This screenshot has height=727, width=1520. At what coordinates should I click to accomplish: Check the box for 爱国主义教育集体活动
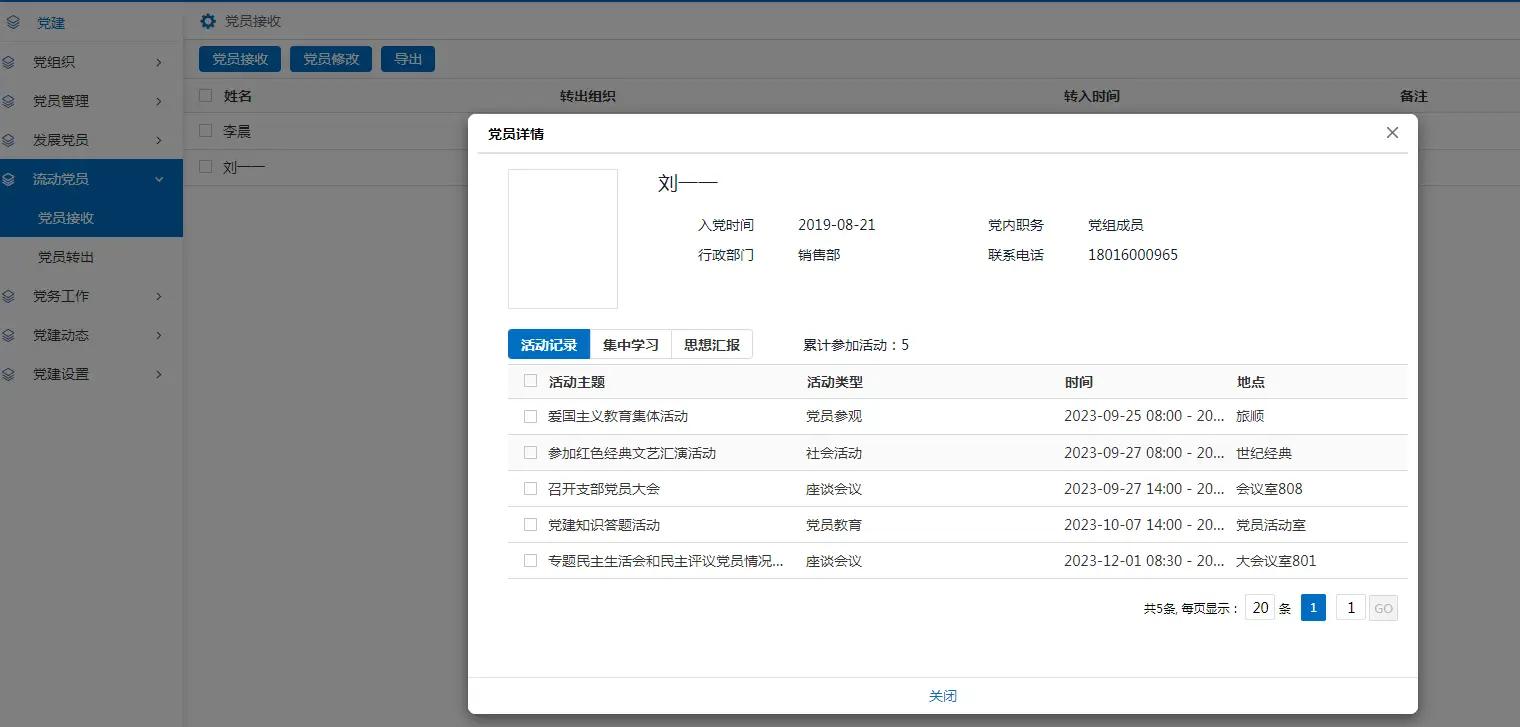pyautogui.click(x=531, y=416)
